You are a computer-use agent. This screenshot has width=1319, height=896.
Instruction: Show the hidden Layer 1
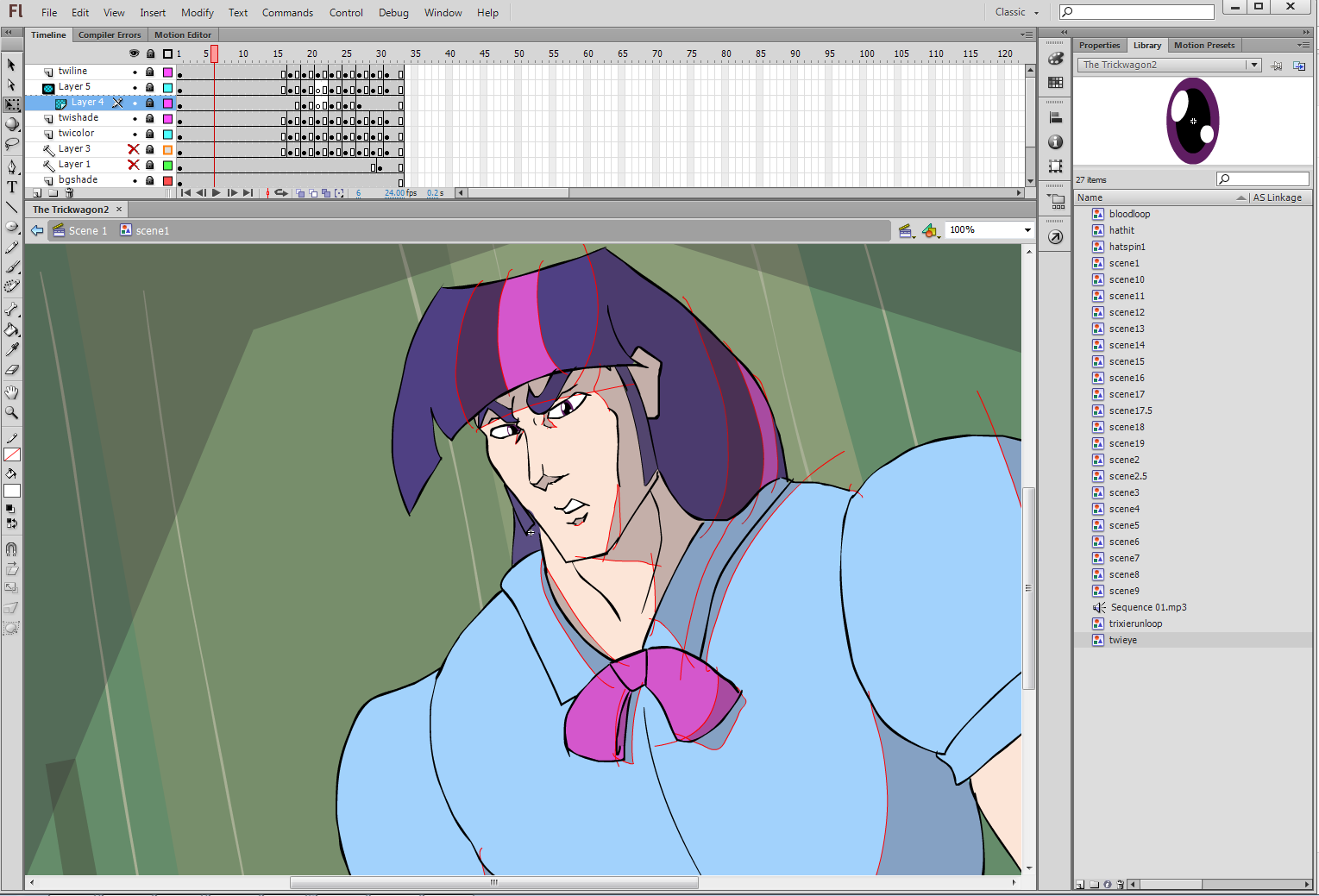134,165
